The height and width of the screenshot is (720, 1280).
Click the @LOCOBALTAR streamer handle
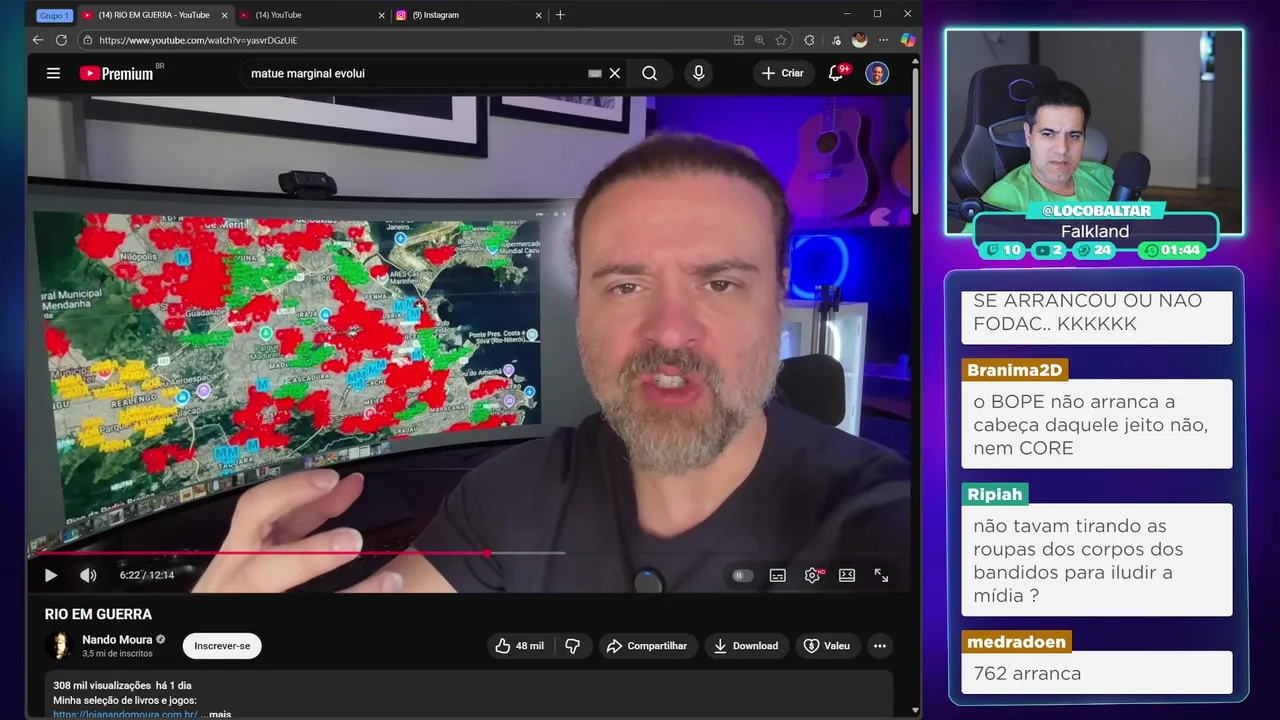click(x=1096, y=211)
